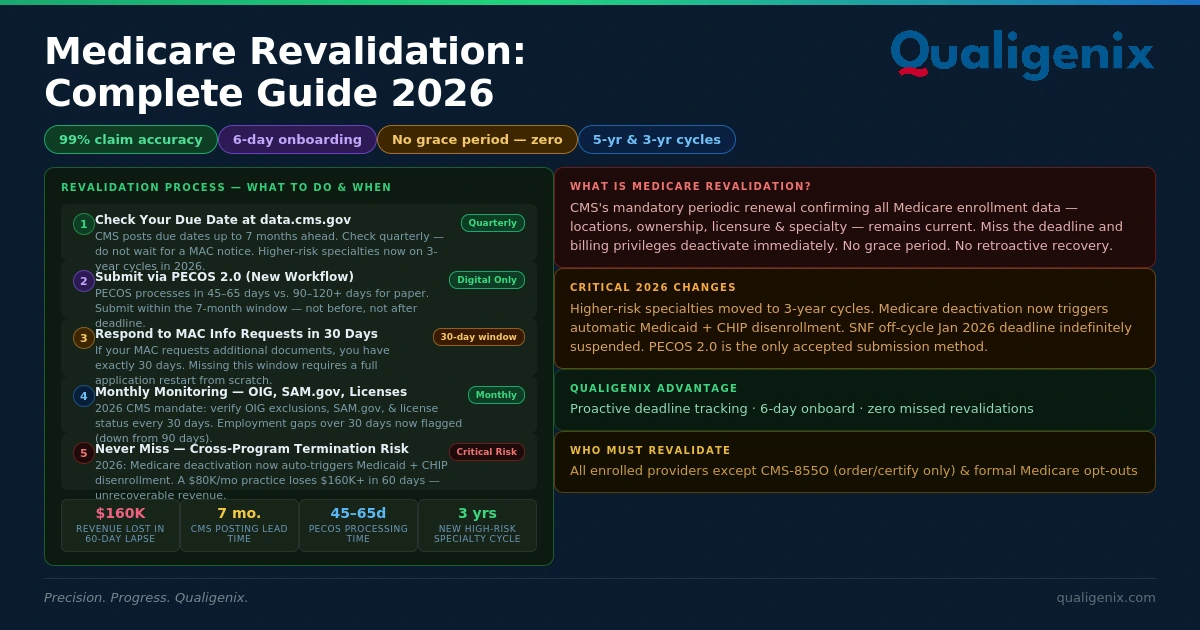Screen dimensions: 1200x630
Task: Click 'What Is Medicare Revalidation?' header
Action: tap(691, 187)
